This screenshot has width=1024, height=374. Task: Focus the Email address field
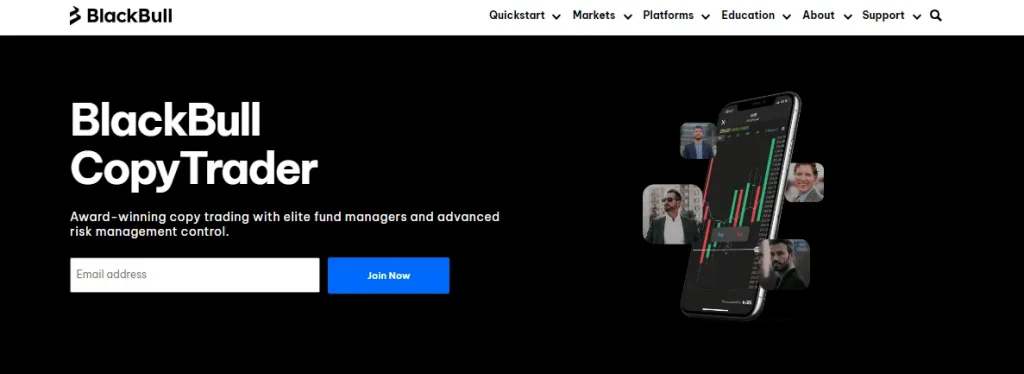tap(195, 275)
